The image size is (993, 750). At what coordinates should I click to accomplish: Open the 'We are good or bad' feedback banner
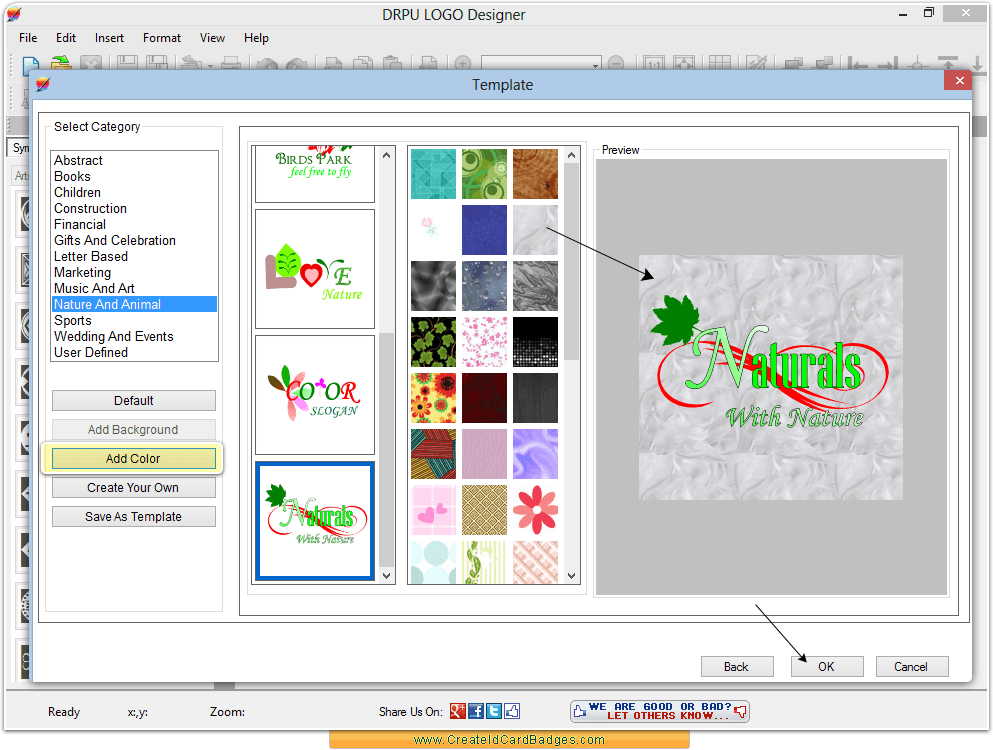click(659, 711)
